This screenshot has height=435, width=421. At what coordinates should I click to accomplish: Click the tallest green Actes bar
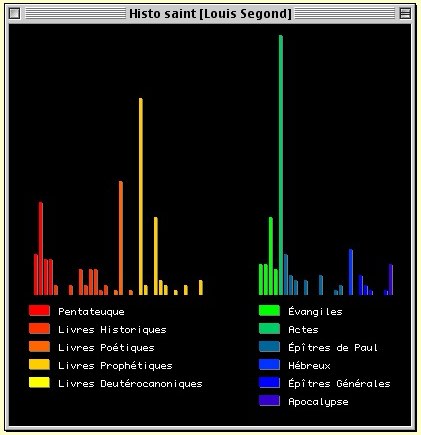coord(281,165)
